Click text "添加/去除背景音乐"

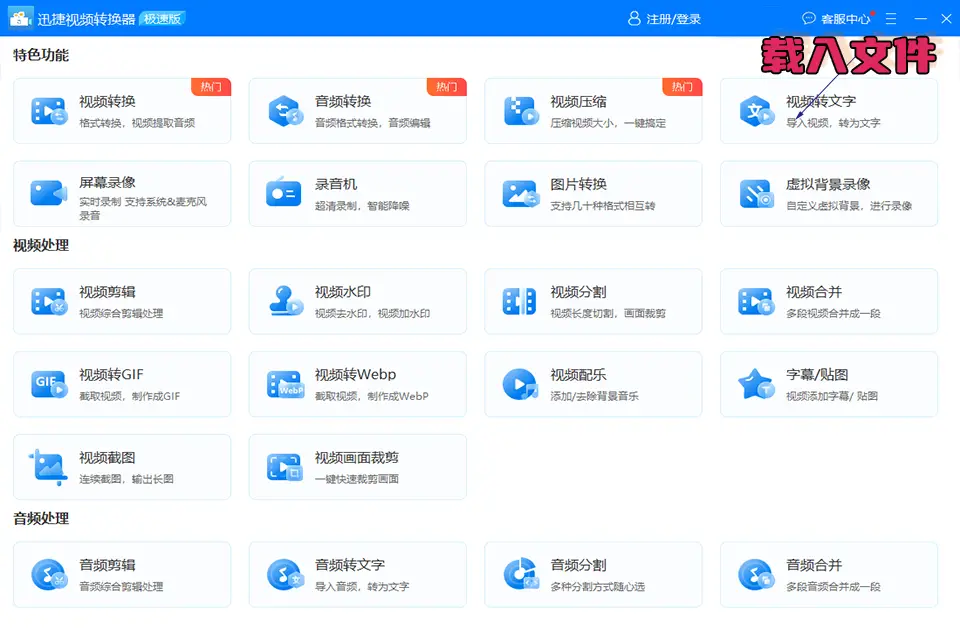tap(594, 396)
